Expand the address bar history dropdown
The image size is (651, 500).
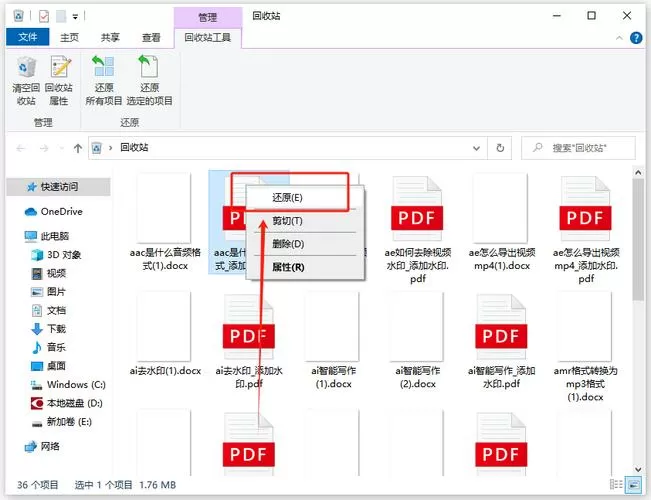tap(477, 148)
